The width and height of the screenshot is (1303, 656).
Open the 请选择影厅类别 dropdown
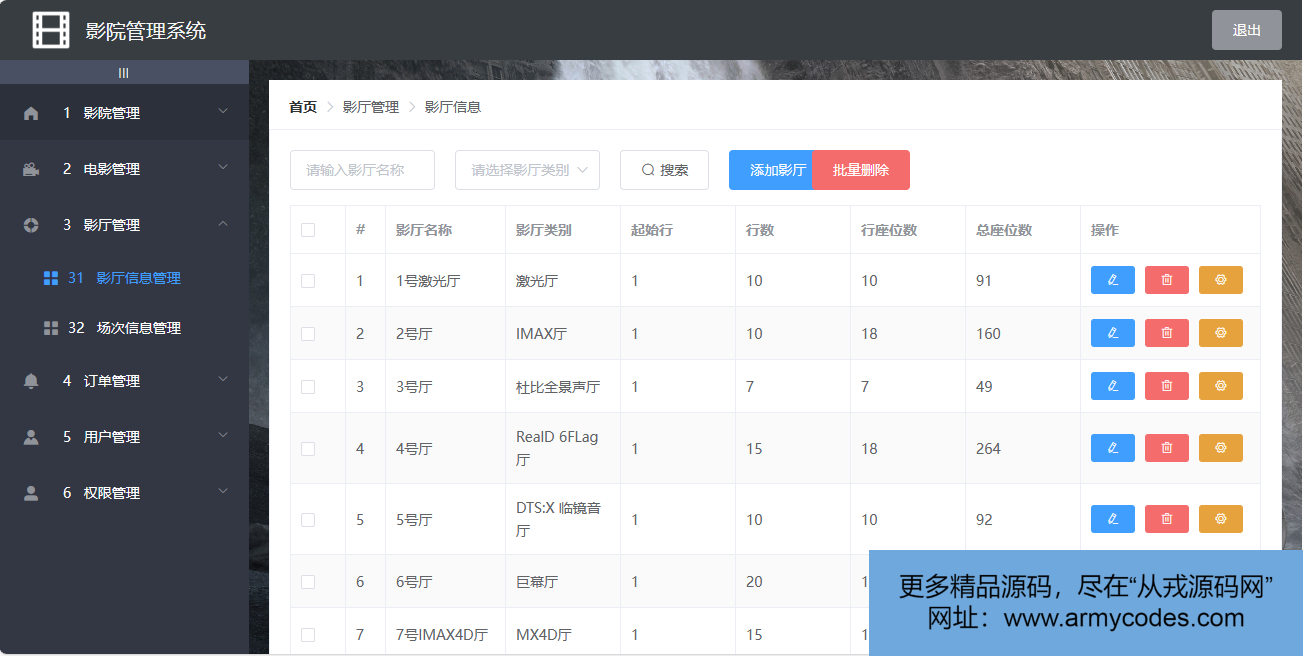527,170
